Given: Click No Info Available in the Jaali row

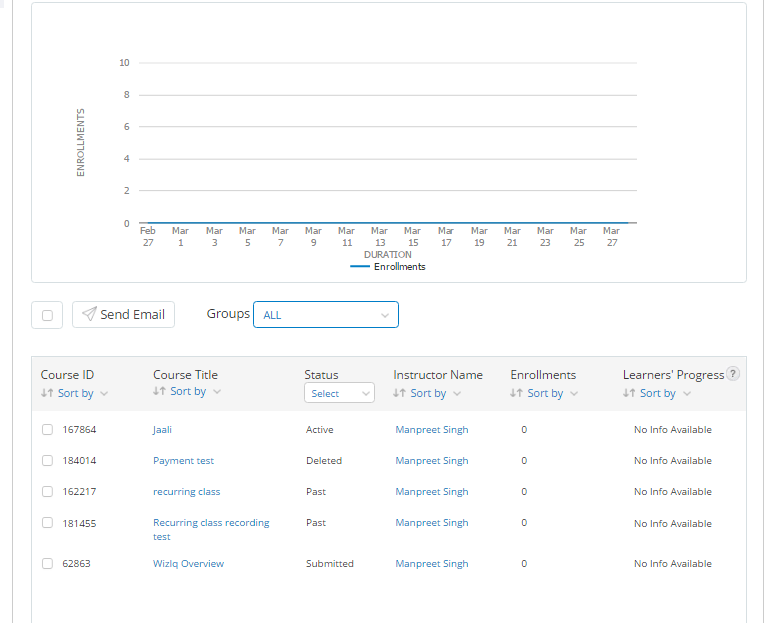Looking at the screenshot, I should [x=673, y=430].
